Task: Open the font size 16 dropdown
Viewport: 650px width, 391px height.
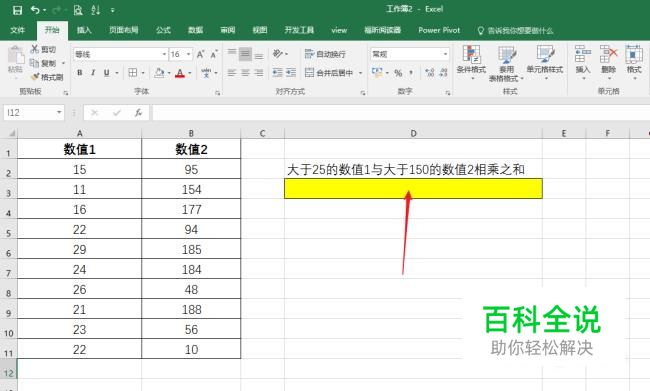Action: point(189,54)
